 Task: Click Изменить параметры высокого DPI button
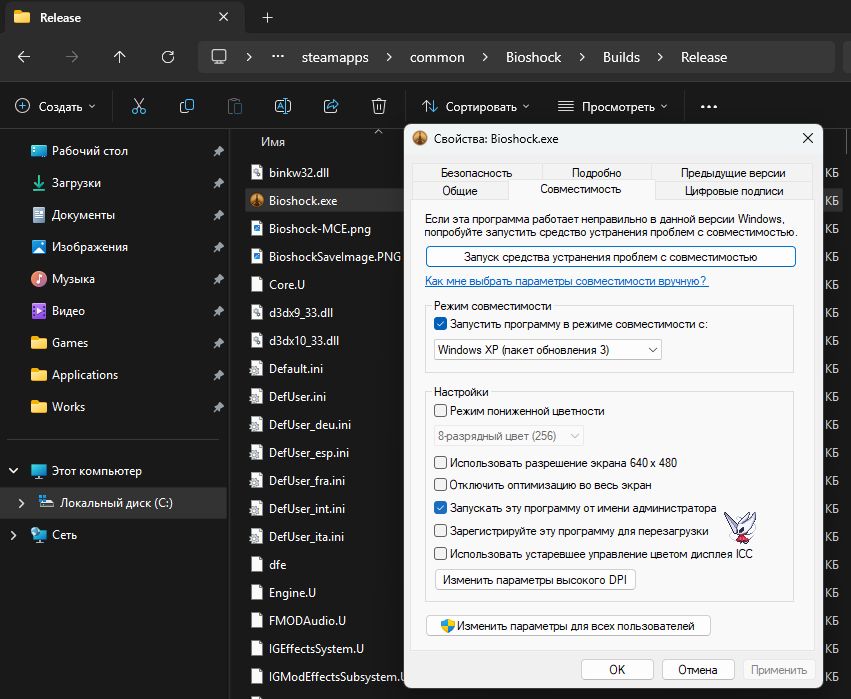point(535,580)
